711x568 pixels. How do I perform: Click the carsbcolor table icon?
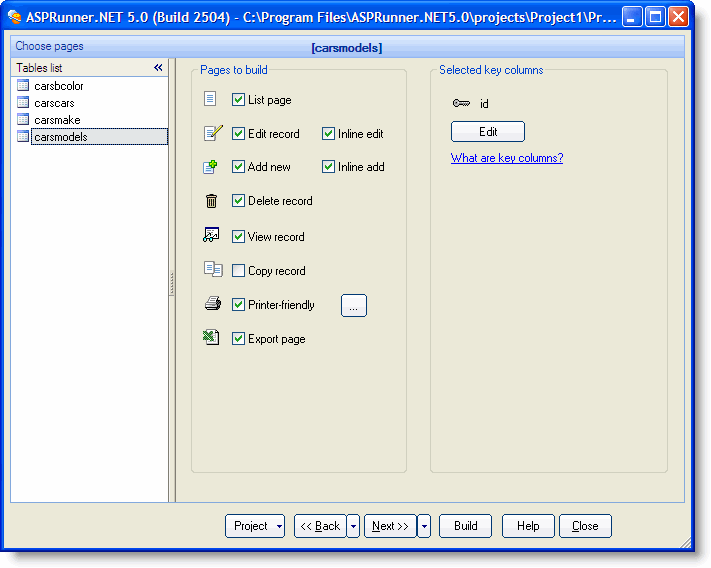tap(23, 85)
